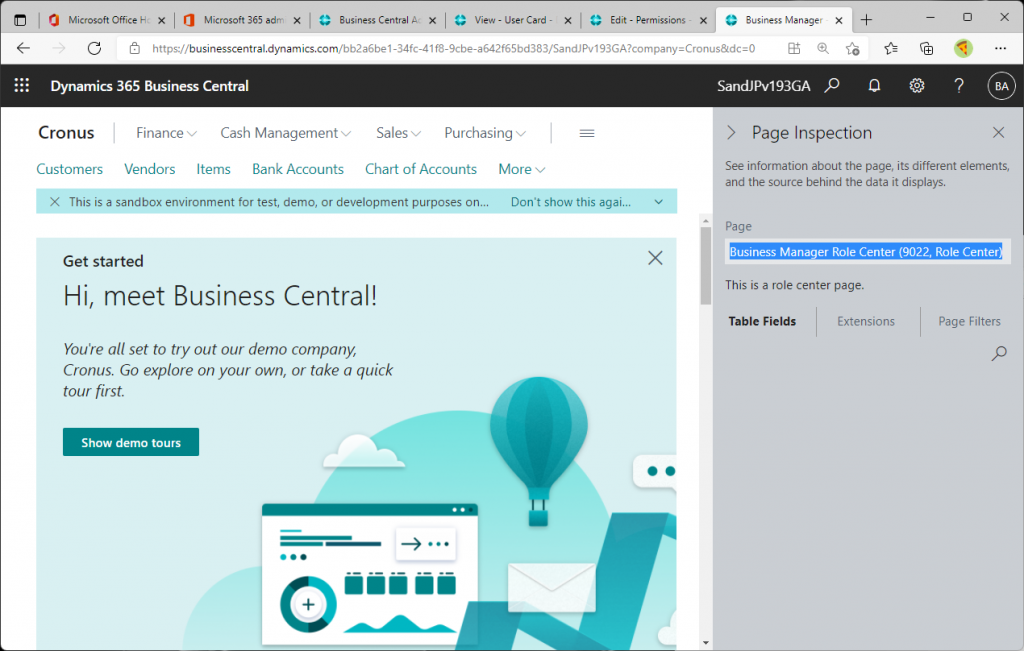Select the Table Fields tab
This screenshot has width=1024, height=651.
(762, 321)
